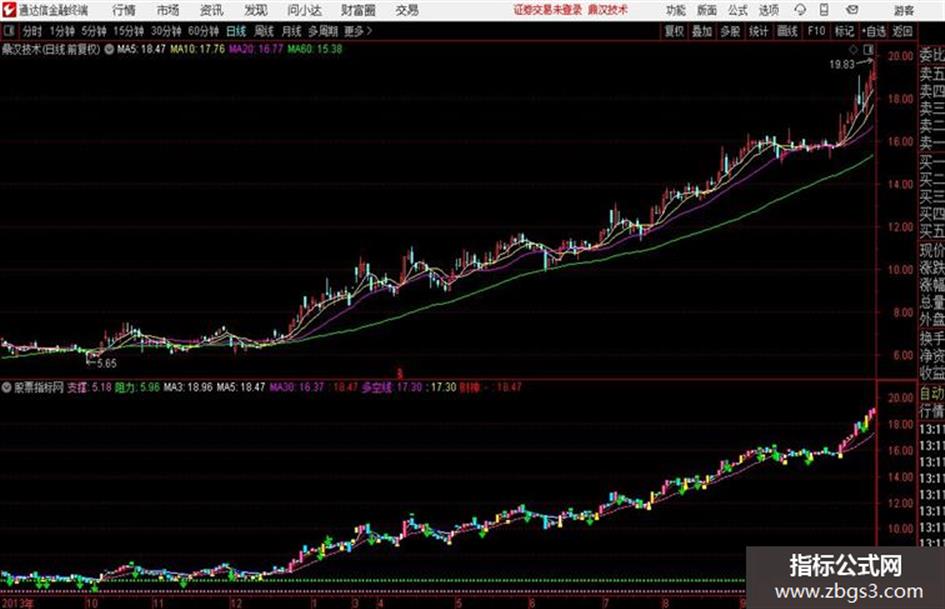Toggle the left panel icon beside 分时
Image resolution: width=945 pixels, height=609 pixels.
(8, 31)
